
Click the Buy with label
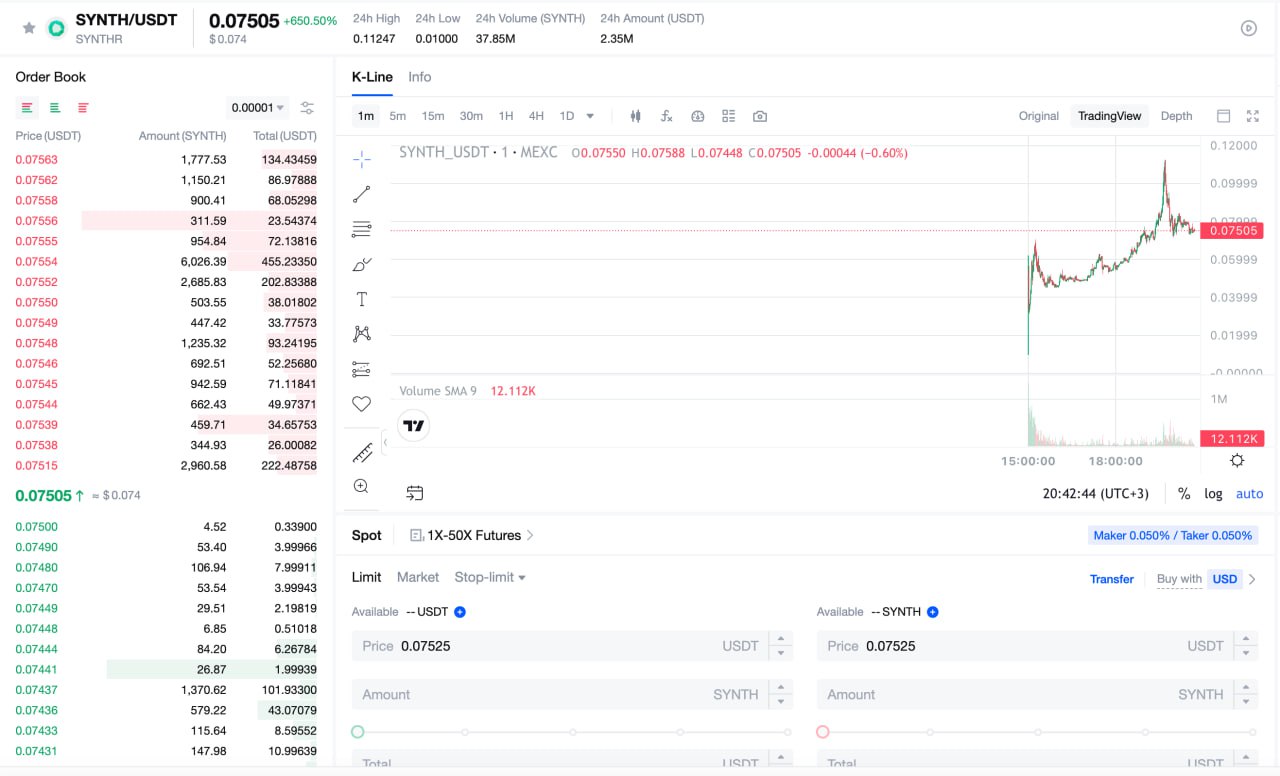[1179, 579]
